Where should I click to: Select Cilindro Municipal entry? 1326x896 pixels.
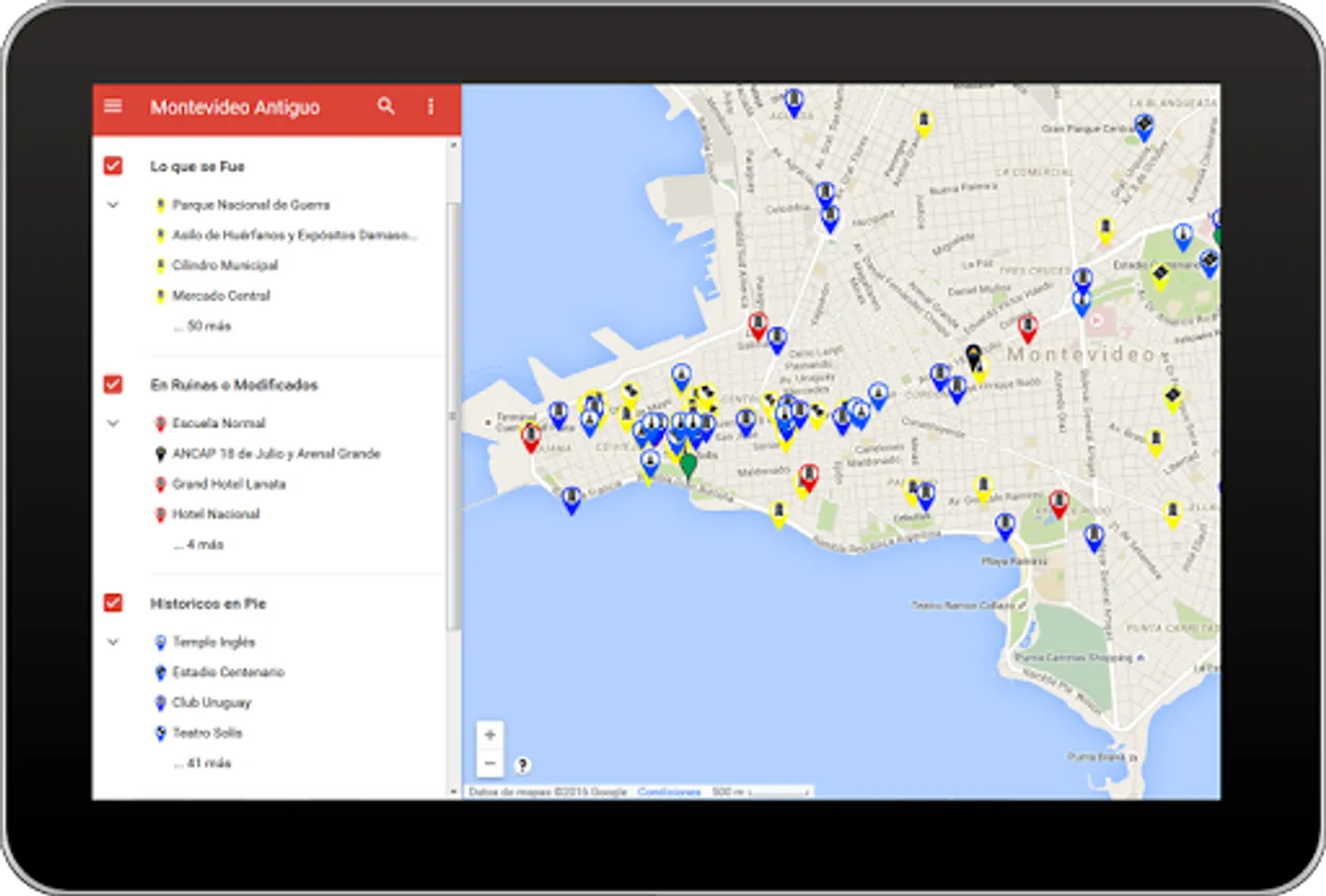coord(225,265)
